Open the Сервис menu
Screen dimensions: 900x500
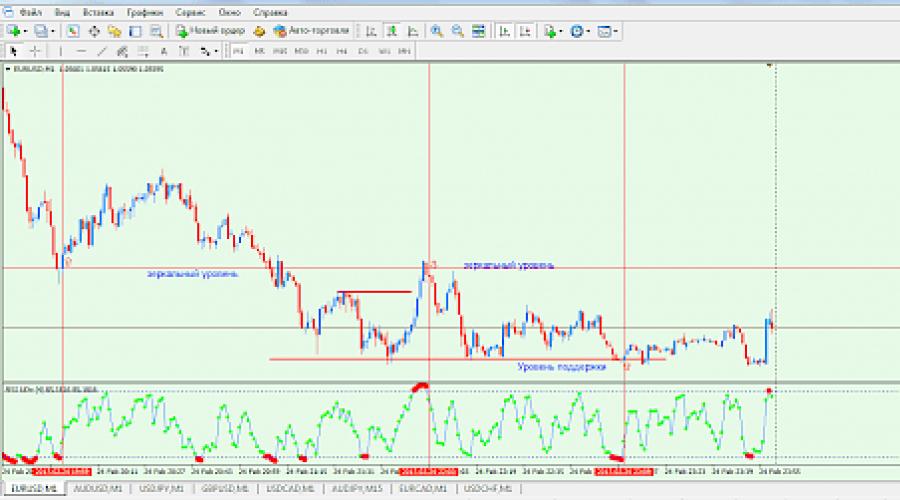coord(191,12)
